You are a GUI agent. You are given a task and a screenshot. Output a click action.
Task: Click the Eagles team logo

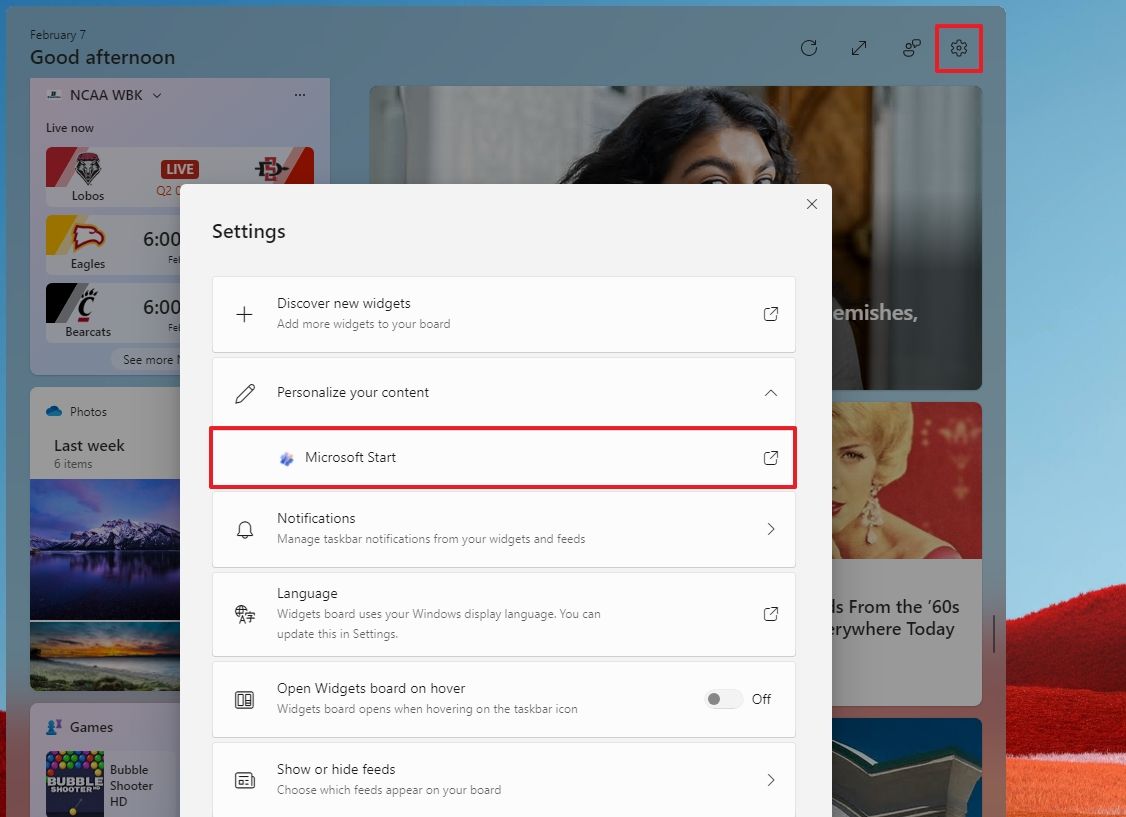tap(88, 237)
